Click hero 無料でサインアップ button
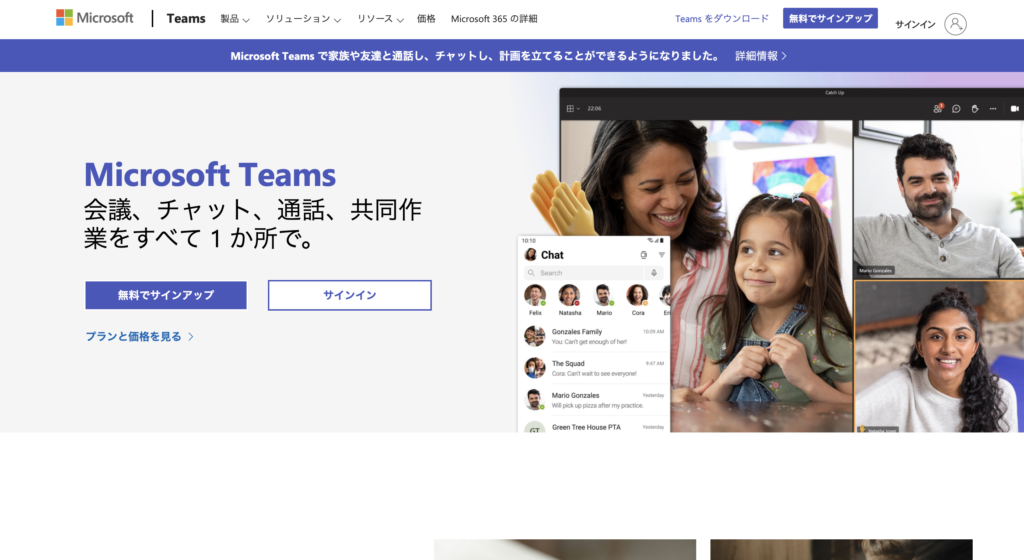 coord(166,295)
